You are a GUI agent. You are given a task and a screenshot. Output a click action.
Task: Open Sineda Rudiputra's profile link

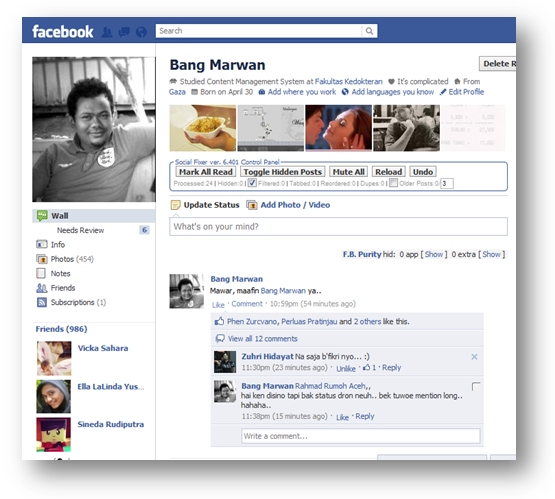tap(110, 424)
